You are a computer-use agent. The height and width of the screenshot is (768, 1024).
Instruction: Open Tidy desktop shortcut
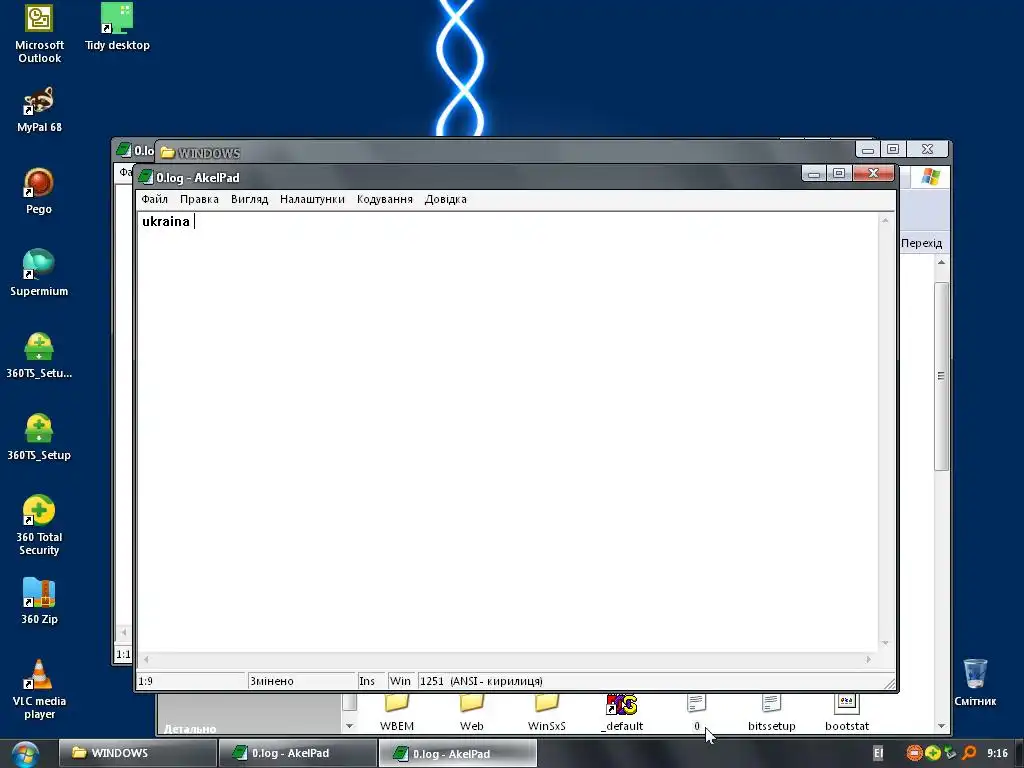117,27
